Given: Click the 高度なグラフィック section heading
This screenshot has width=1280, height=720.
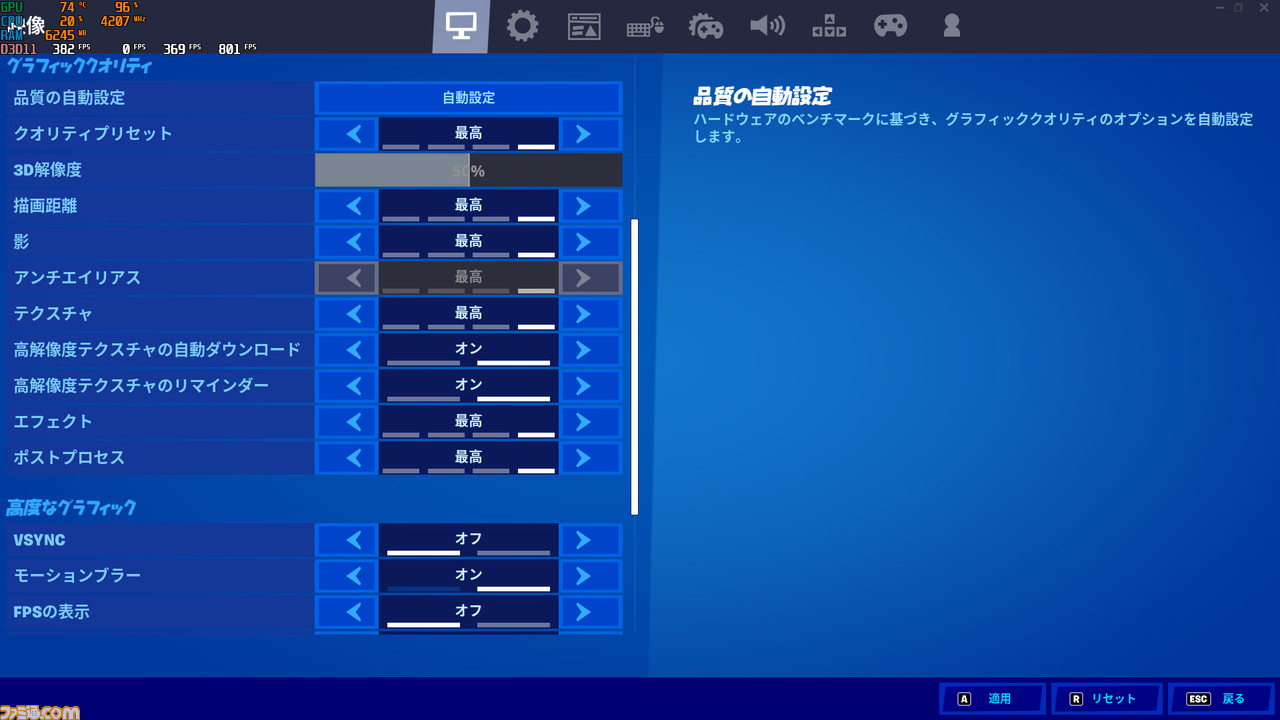Looking at the screenshot, I should (71, 508).
